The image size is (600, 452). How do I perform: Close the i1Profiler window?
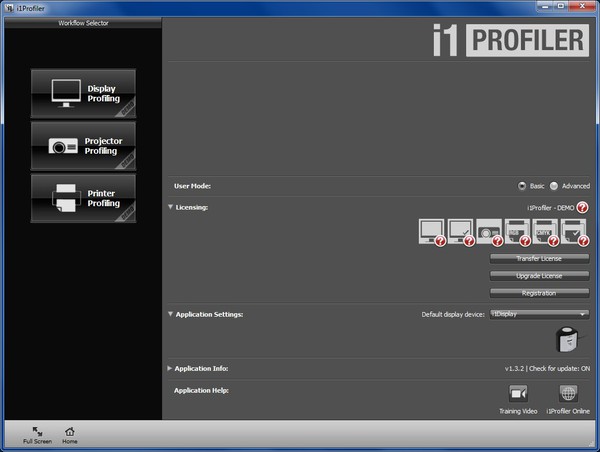tap(582, 6)
